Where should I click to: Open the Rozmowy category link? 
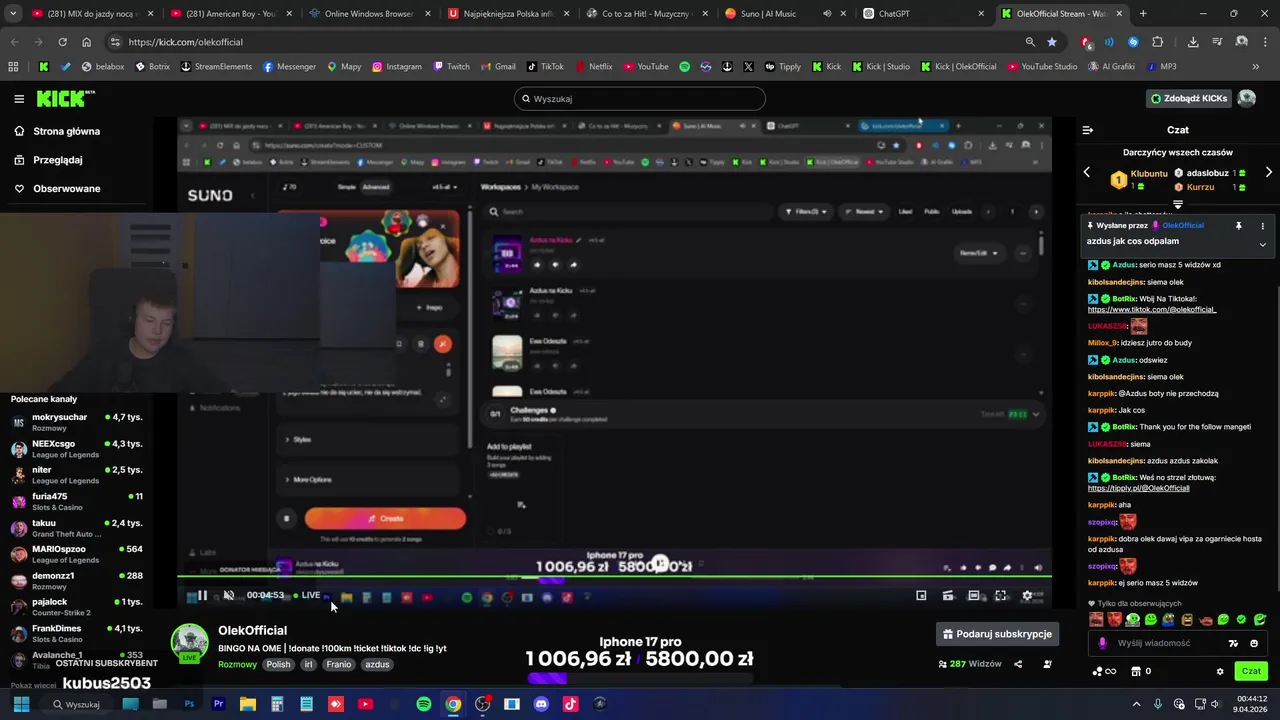(x=238, y=664)
